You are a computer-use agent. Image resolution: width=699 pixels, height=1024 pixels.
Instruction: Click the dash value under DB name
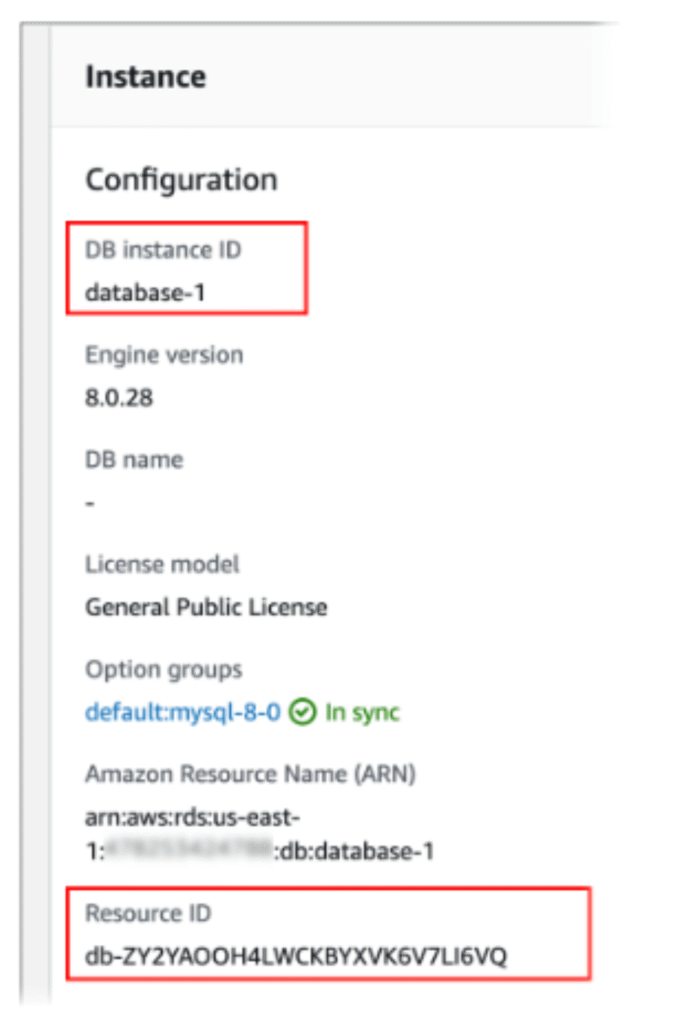pos(90,503)
